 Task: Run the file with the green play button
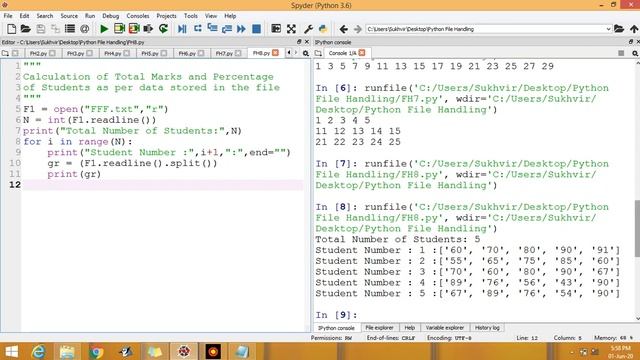[104, 29]
